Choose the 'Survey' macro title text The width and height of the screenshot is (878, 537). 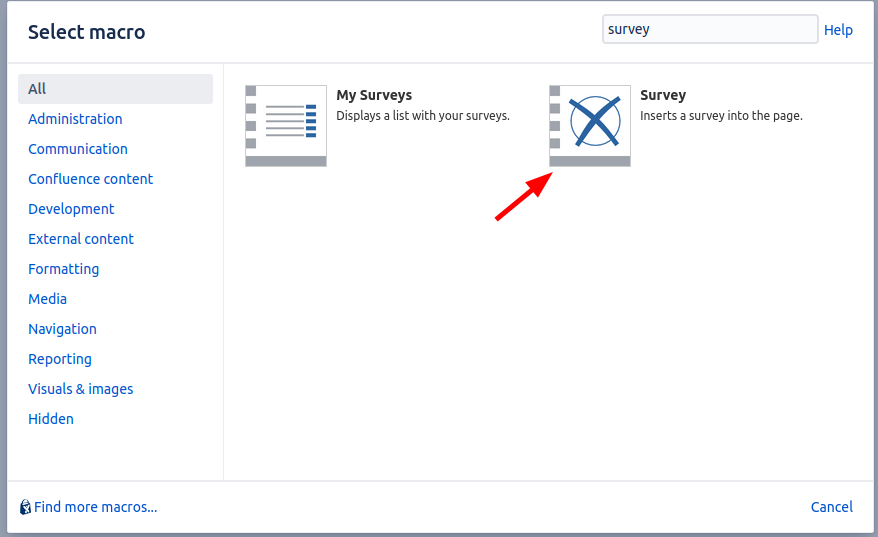(x=662, y=95)
